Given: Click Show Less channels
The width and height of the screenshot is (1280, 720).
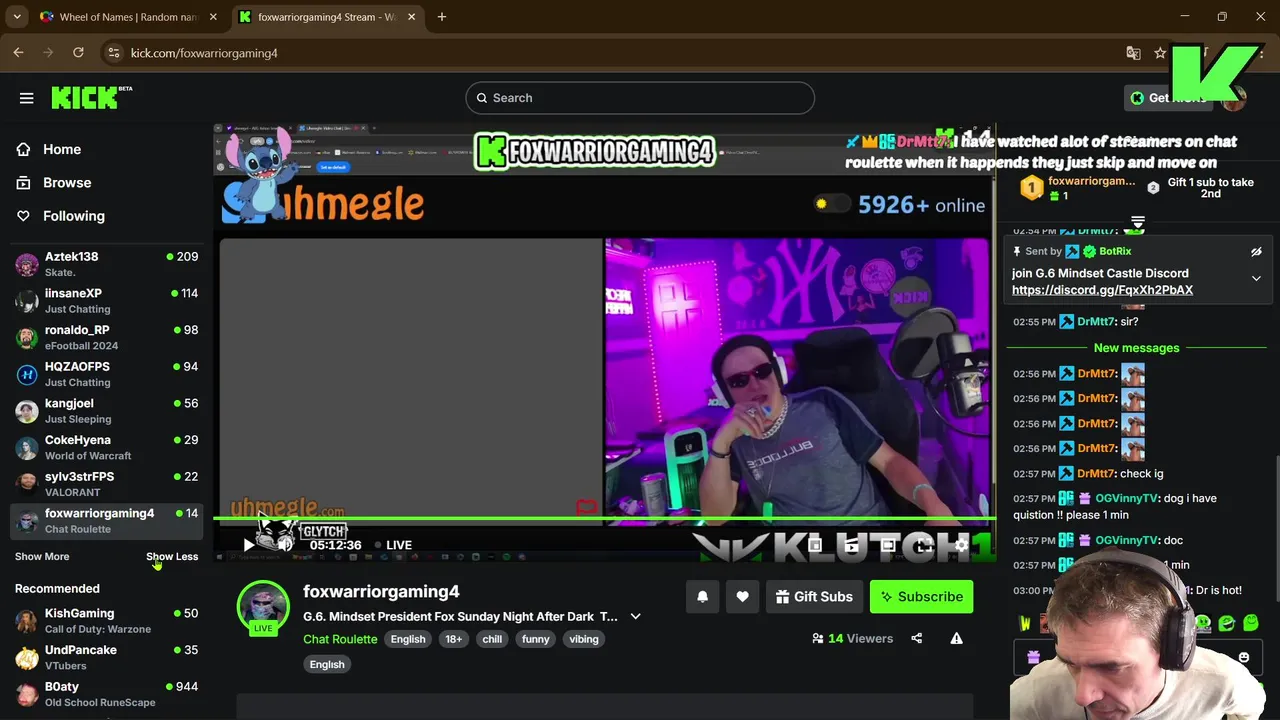Looking at the screenshot, I should tap(172, 556).
